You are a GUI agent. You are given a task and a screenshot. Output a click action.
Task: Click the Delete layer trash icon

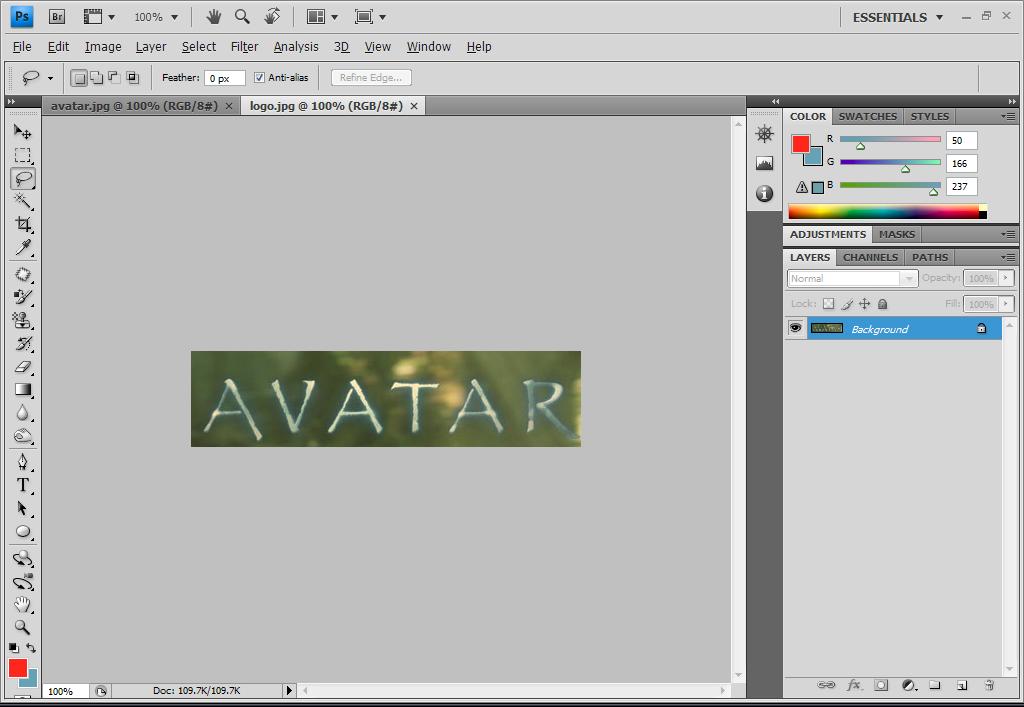point(989,685)
